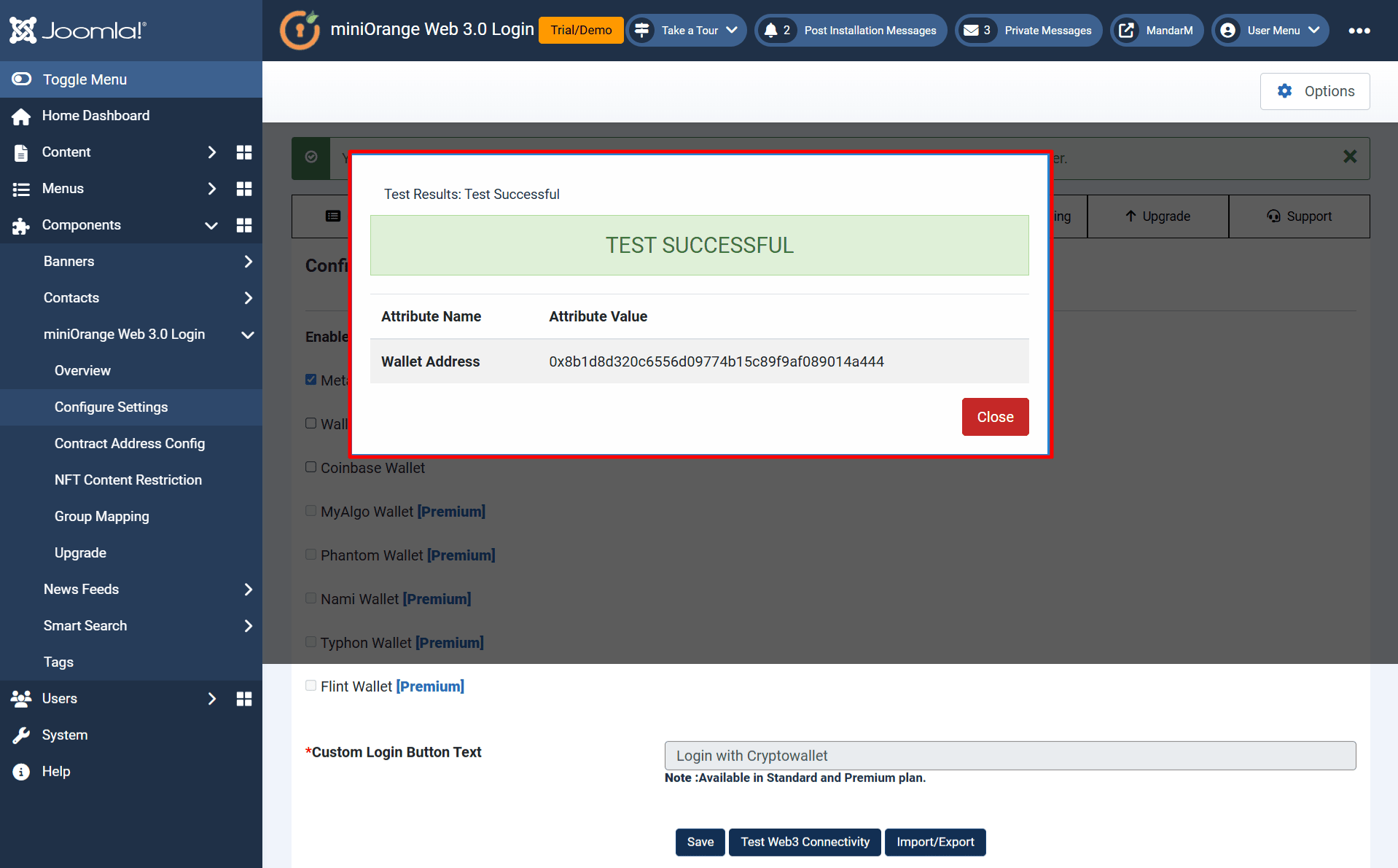Open the Take a Tour dropdown
Viewport: 1398px width, 868px height.
687,30
